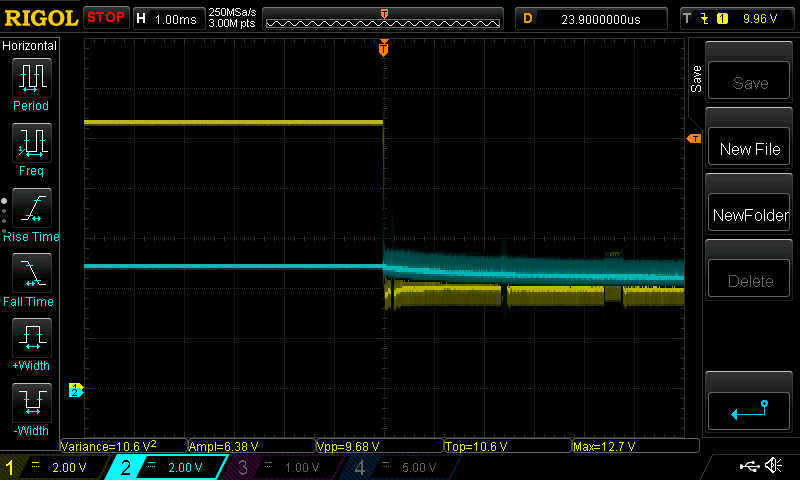Viewport: 800px width, 480px height.
Task: Enable channel 4 tab
Action: [399, 467]
